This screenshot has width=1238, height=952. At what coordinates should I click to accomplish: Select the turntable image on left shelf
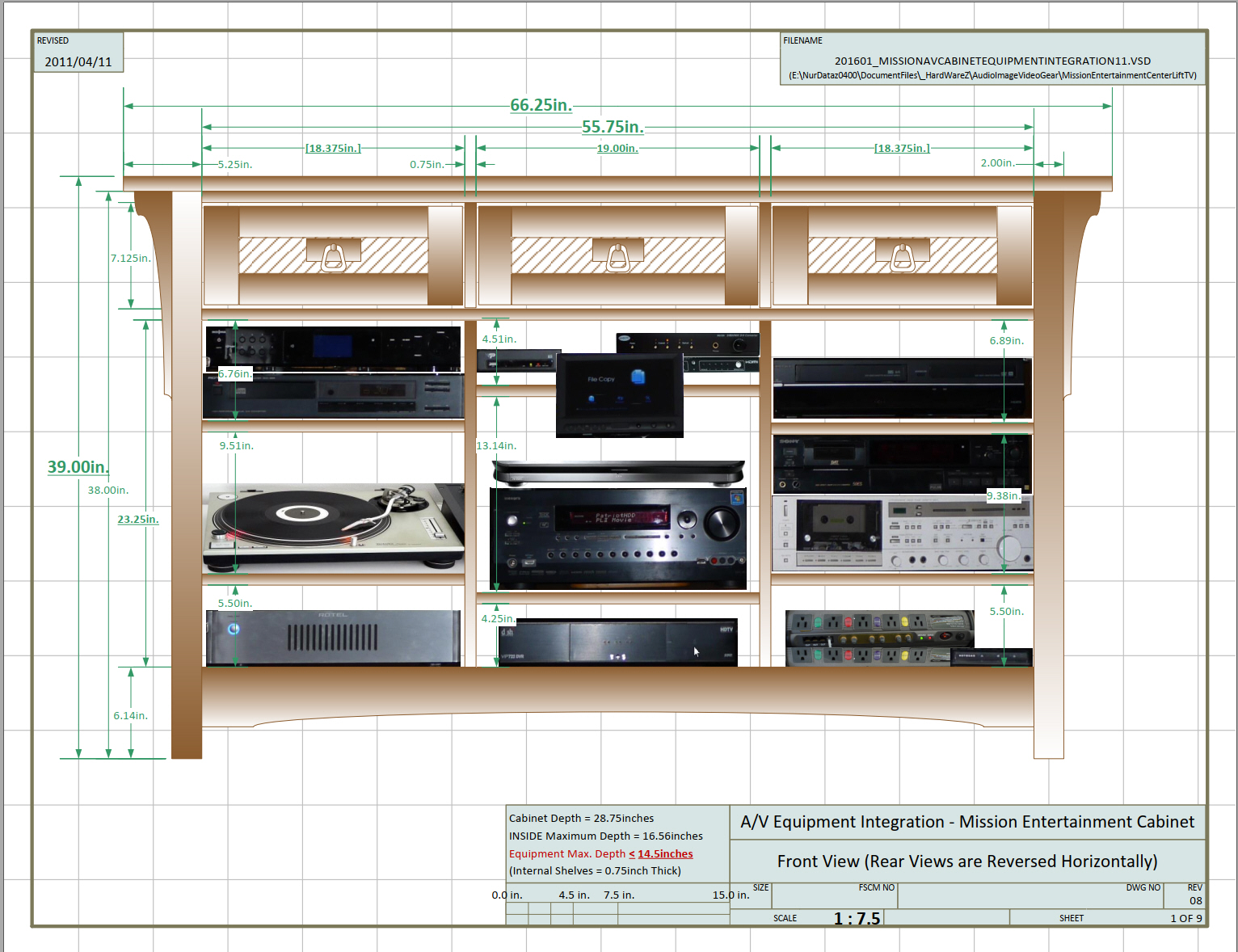tap(333, 528)
